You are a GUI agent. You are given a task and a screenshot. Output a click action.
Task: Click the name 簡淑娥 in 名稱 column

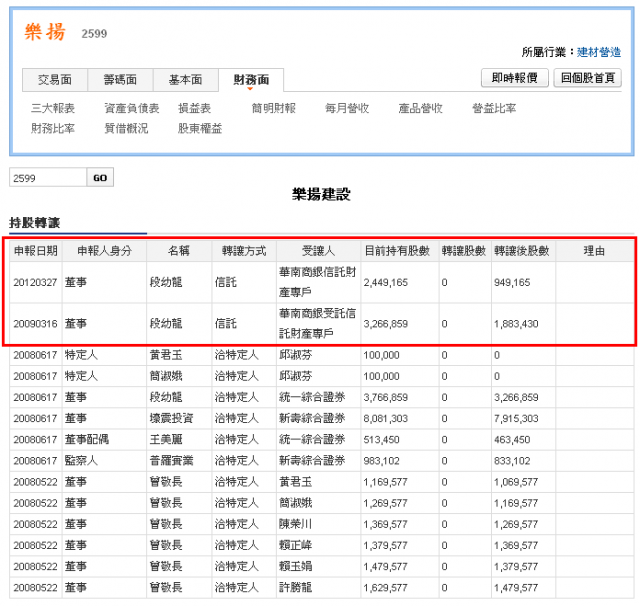tap(166, 376)
